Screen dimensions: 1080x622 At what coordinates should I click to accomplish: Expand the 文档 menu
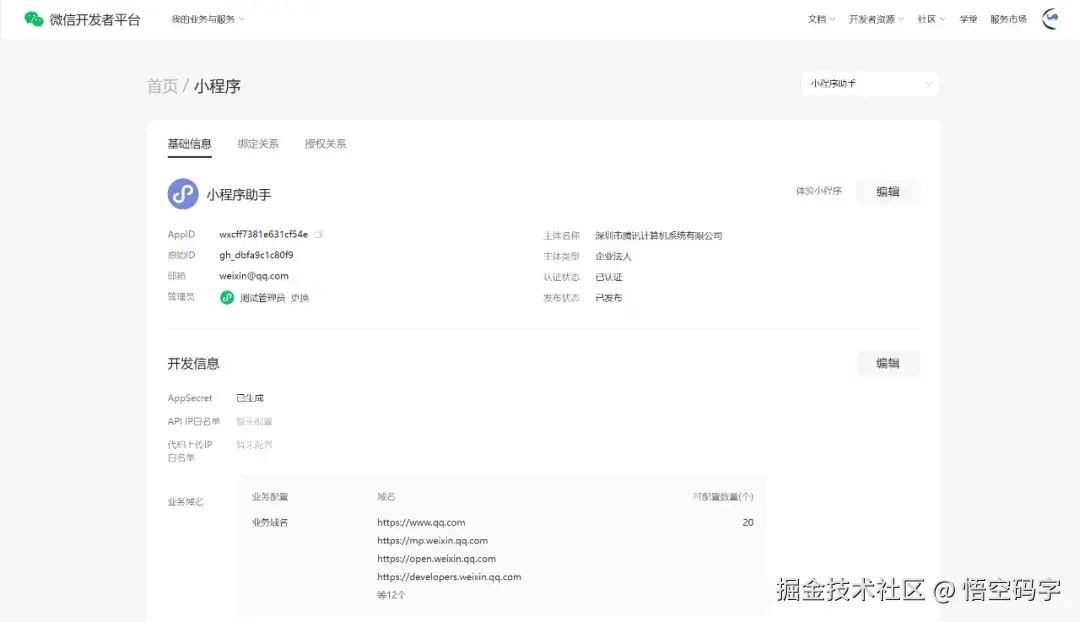pyautogui.click(x=821, y=19)
